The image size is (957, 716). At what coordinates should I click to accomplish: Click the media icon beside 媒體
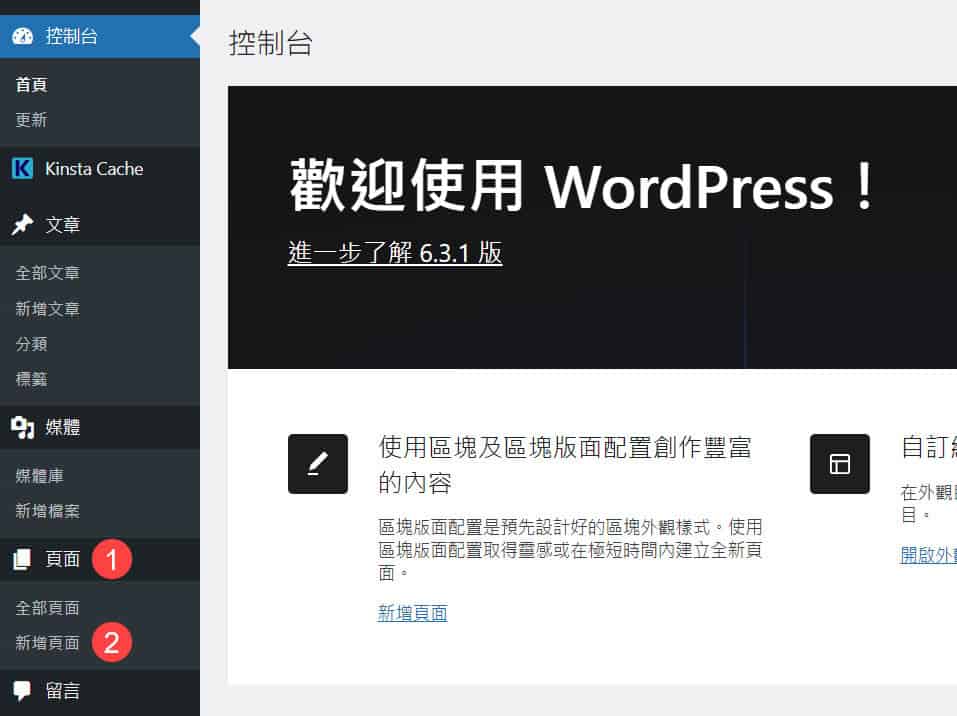[23, 427]
